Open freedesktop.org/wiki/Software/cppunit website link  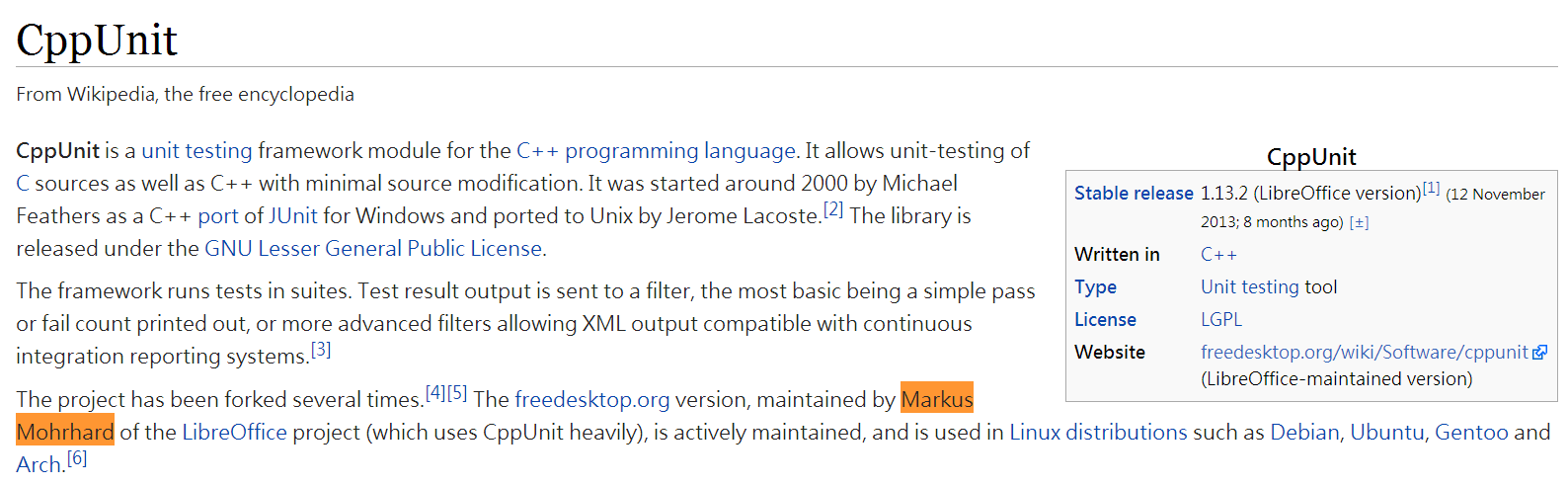click(1365, 353)
